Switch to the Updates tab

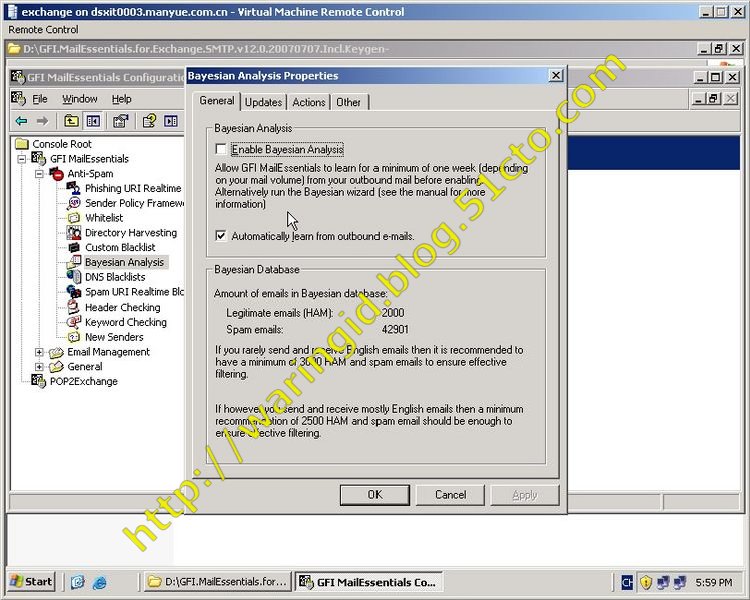(263, 102)
